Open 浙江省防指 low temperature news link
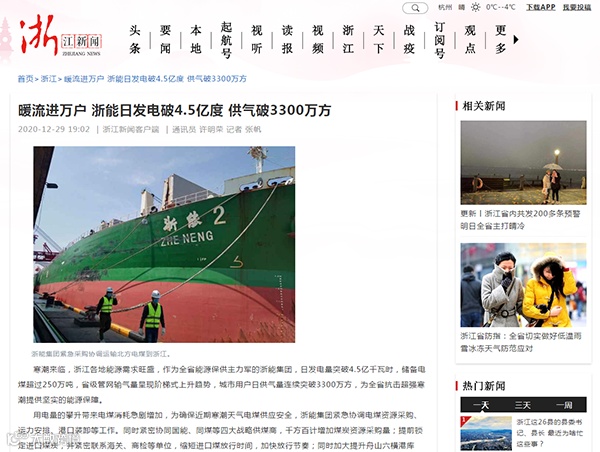Image resolution: width=600 pixels, height=452 pixels. tap(521, 342)
